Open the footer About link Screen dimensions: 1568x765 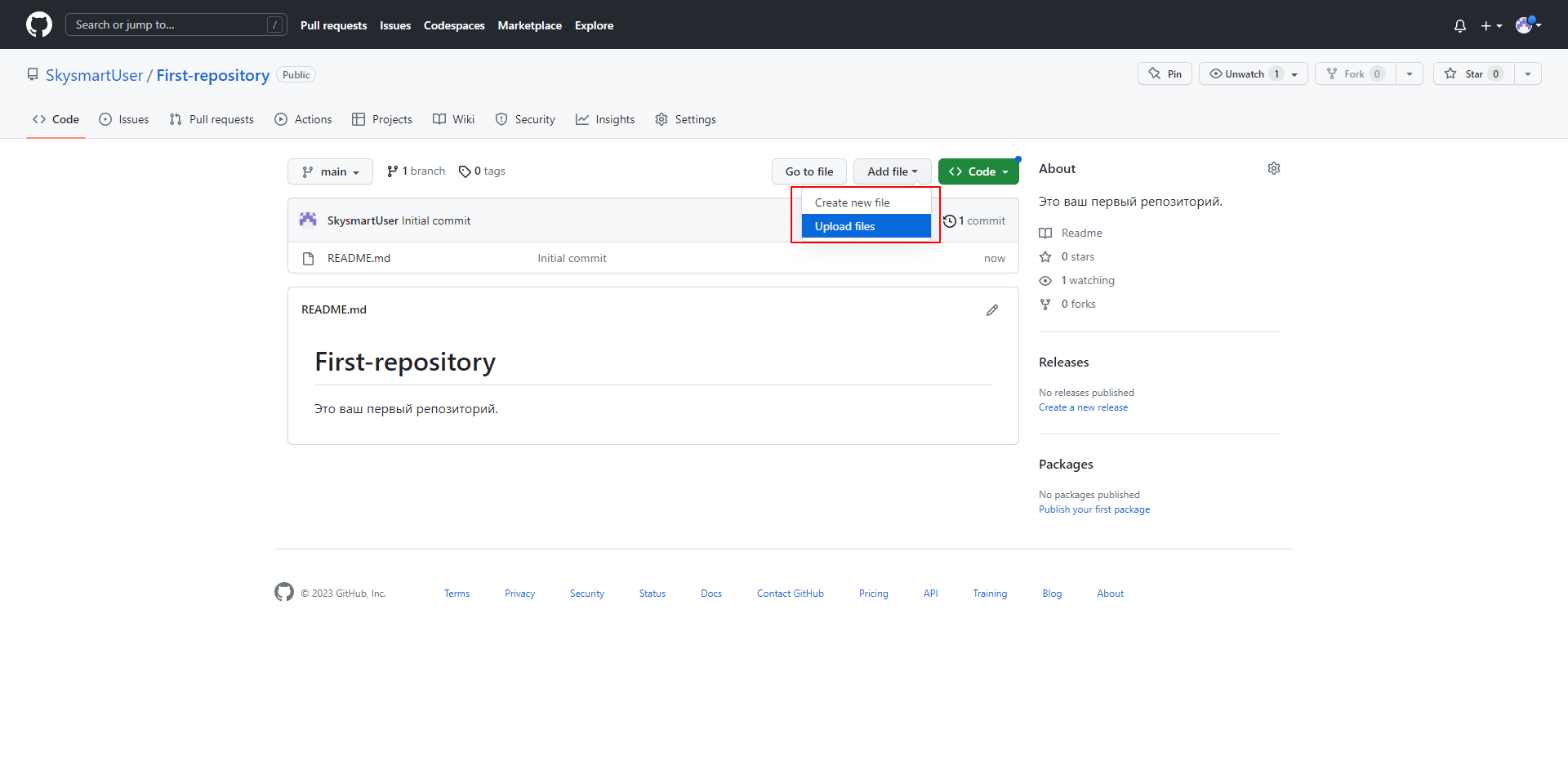point(1111,594)
